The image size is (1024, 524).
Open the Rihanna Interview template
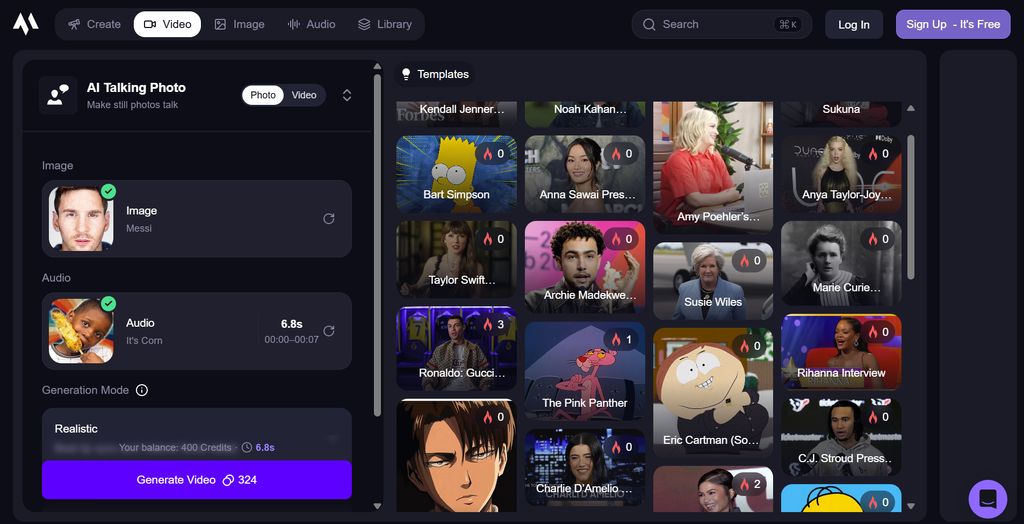(841, 352)
